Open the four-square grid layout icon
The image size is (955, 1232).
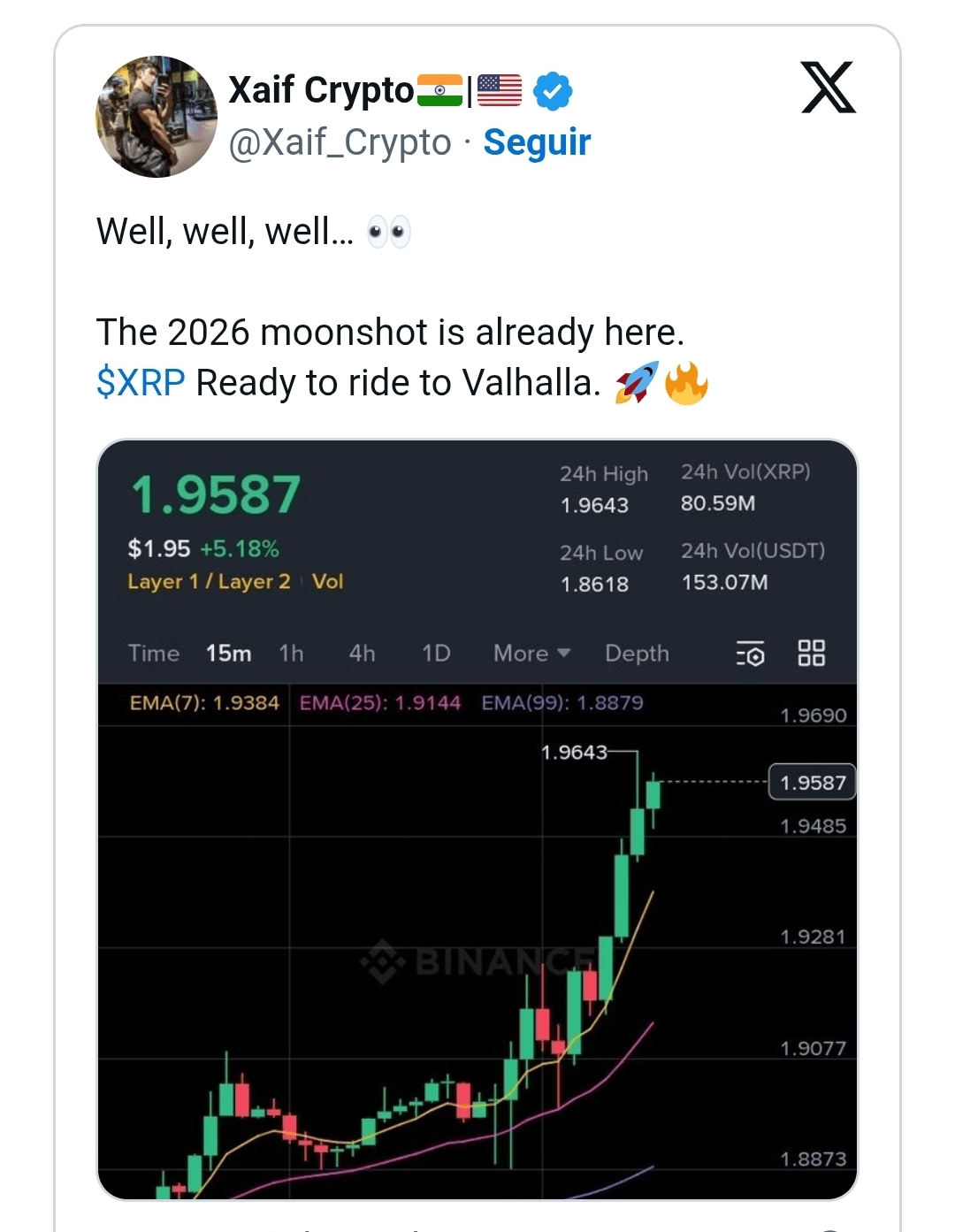pos(811,654)
